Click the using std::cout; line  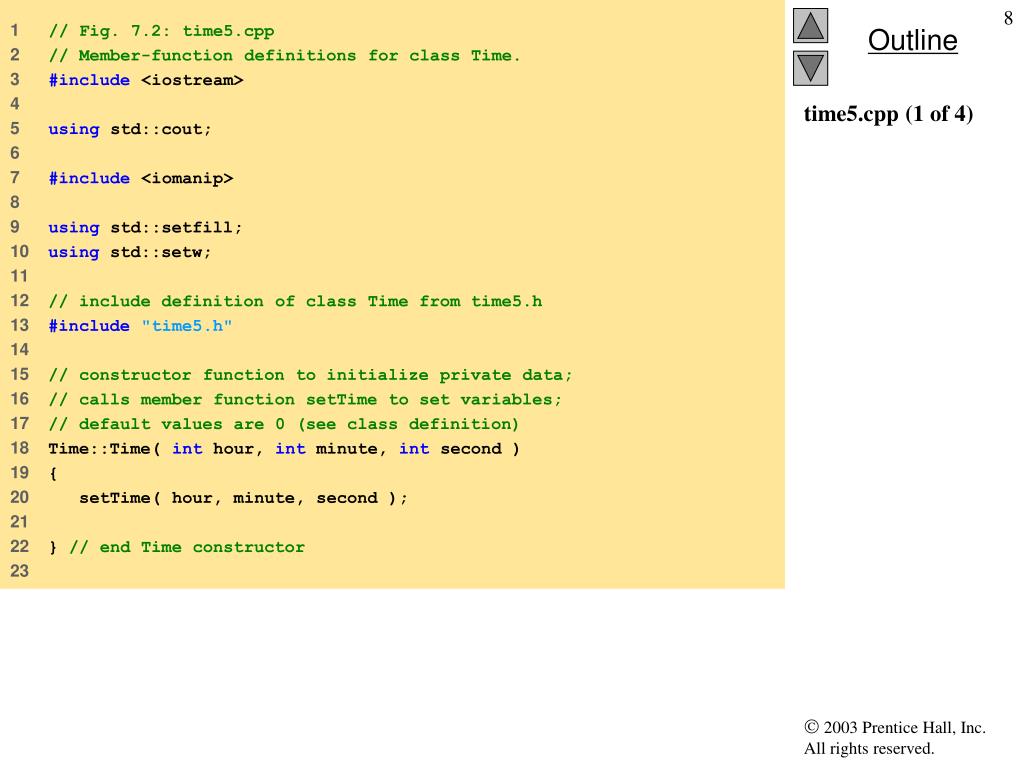[130, 129]
